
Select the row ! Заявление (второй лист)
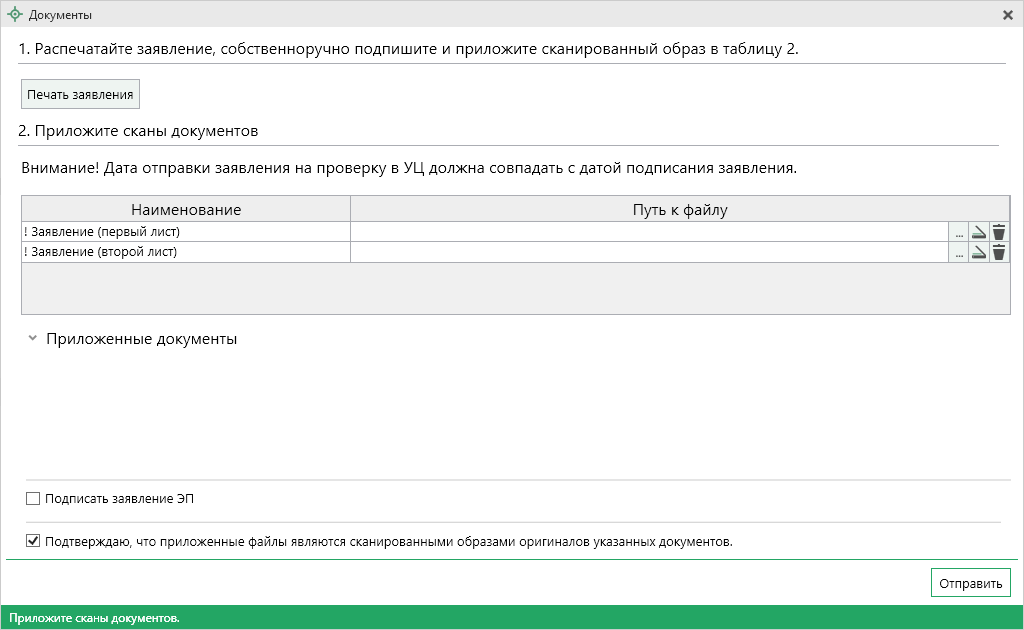click(x=186, y=252)
